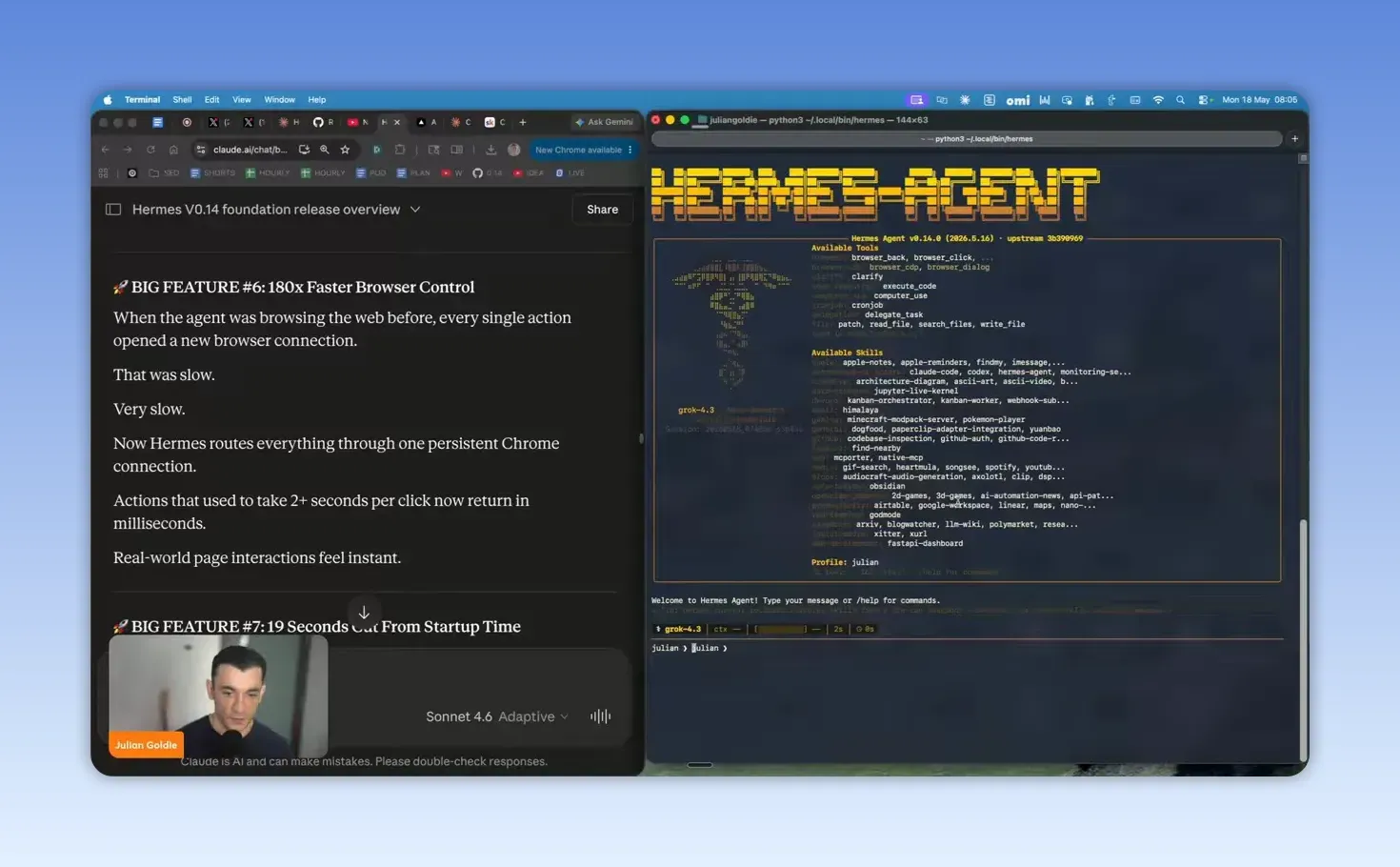The height and width of the screenshot is (867, 1400).
Task: Open the PLAN bookmark
Action: [413, 173]
